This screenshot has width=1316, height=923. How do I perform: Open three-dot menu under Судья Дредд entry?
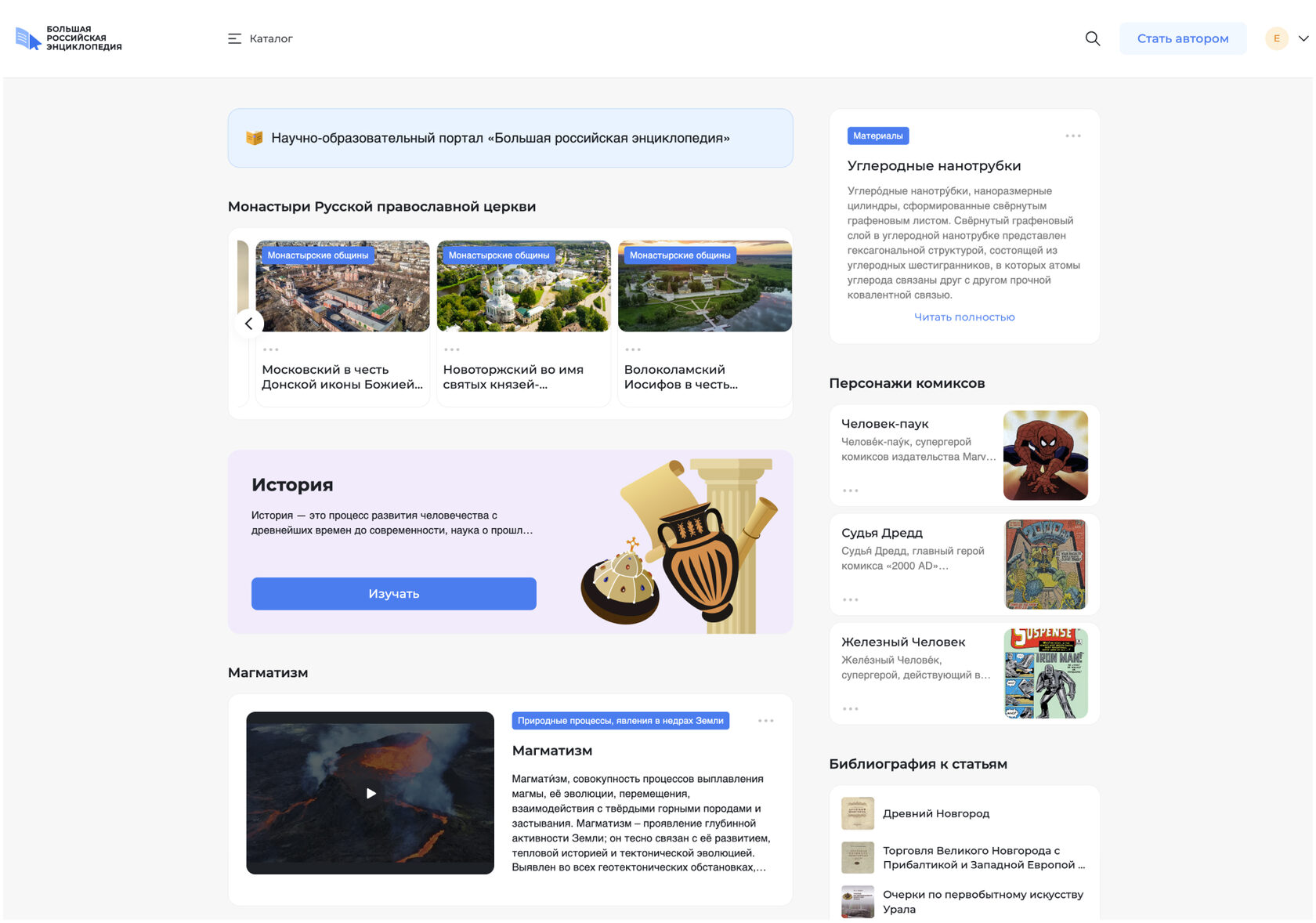851,599
